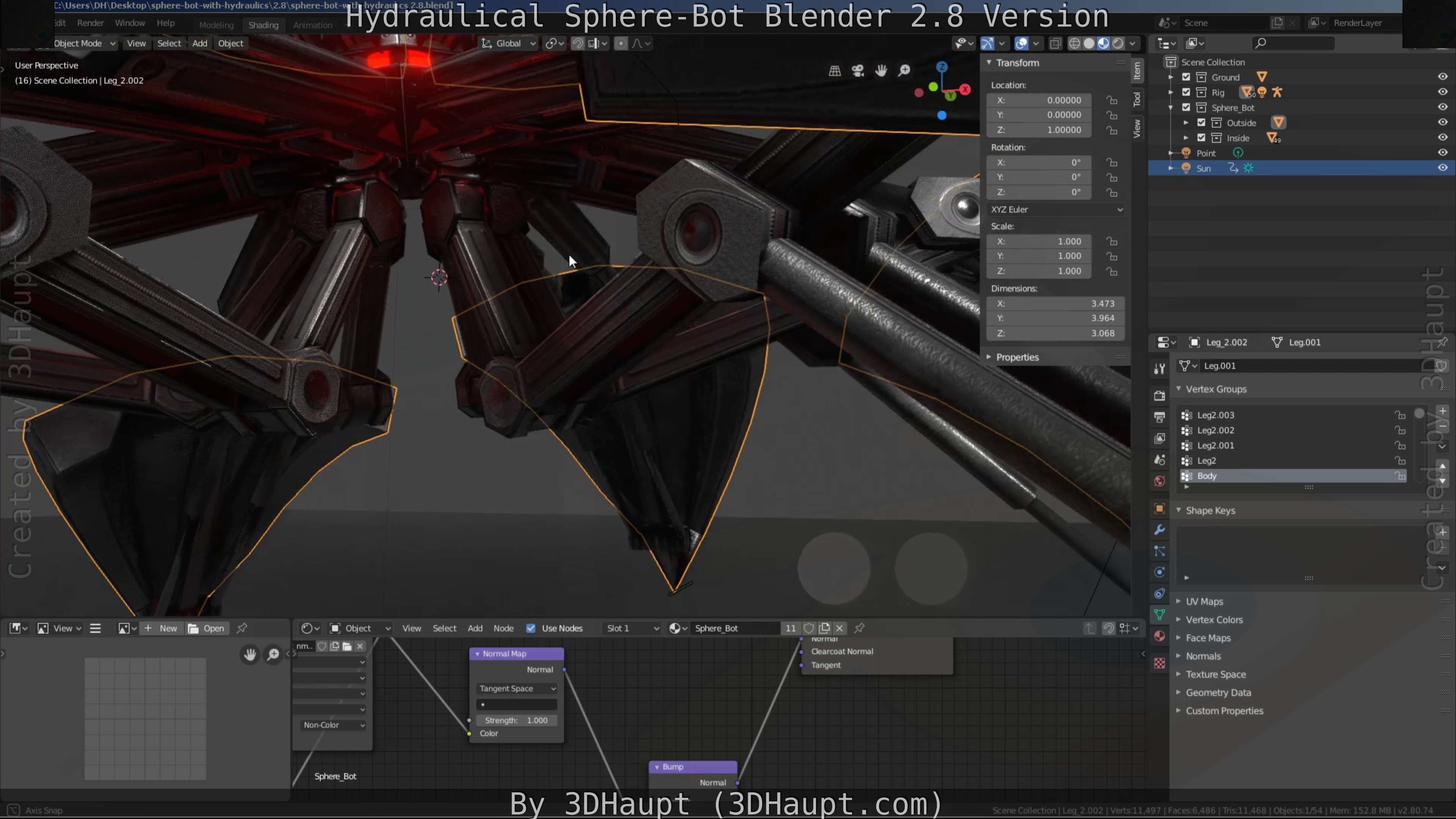Open the World properties tab
This screenshot has width=1456, height=819.
1159,481
